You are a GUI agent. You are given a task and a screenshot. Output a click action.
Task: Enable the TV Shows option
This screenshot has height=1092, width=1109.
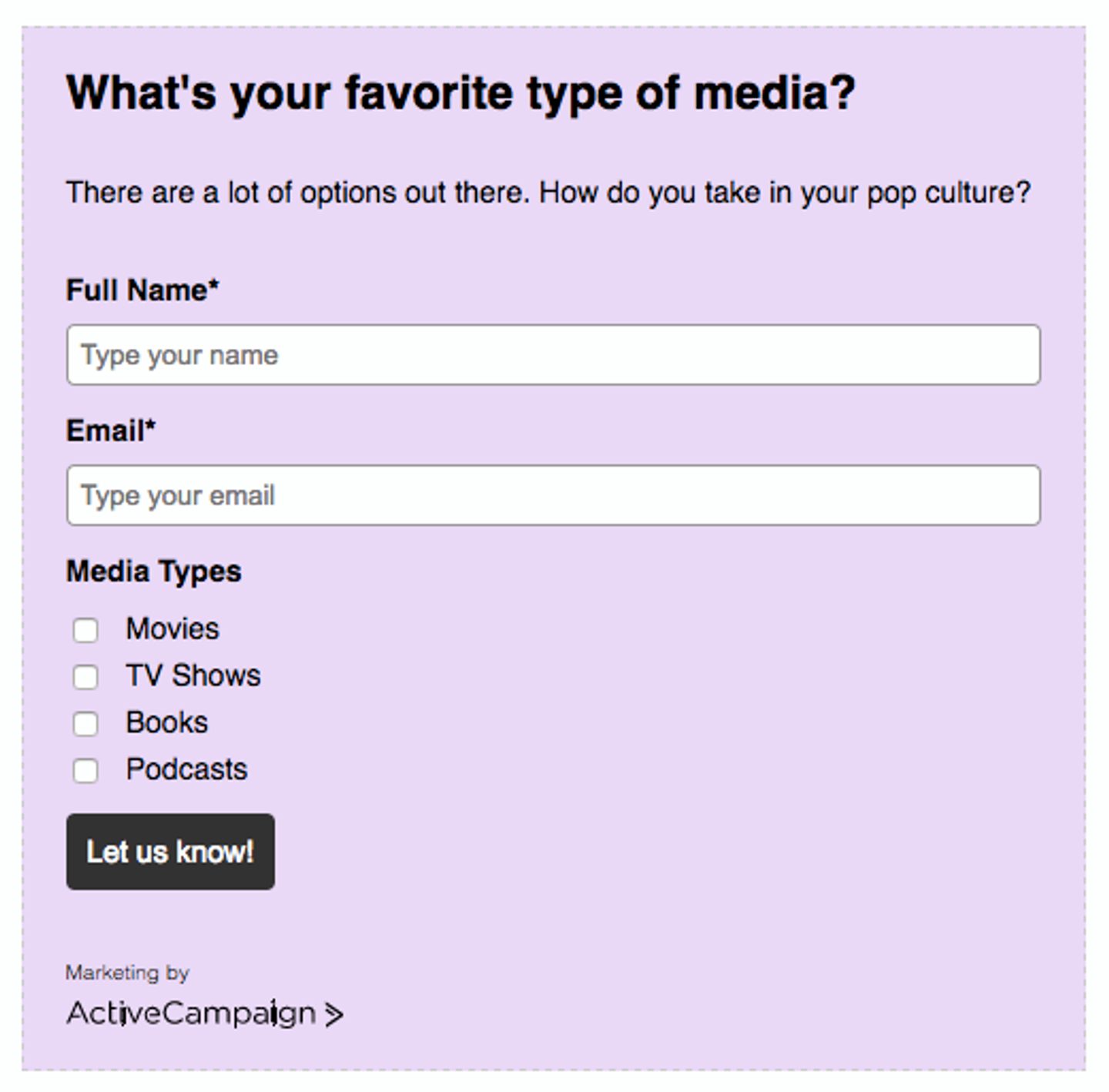click(85, 677)
